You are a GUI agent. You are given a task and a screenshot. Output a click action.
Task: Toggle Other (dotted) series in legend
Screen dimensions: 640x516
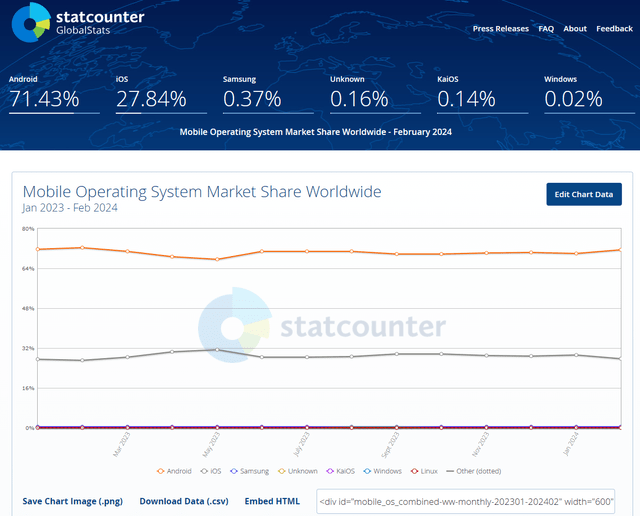[473, 471]
